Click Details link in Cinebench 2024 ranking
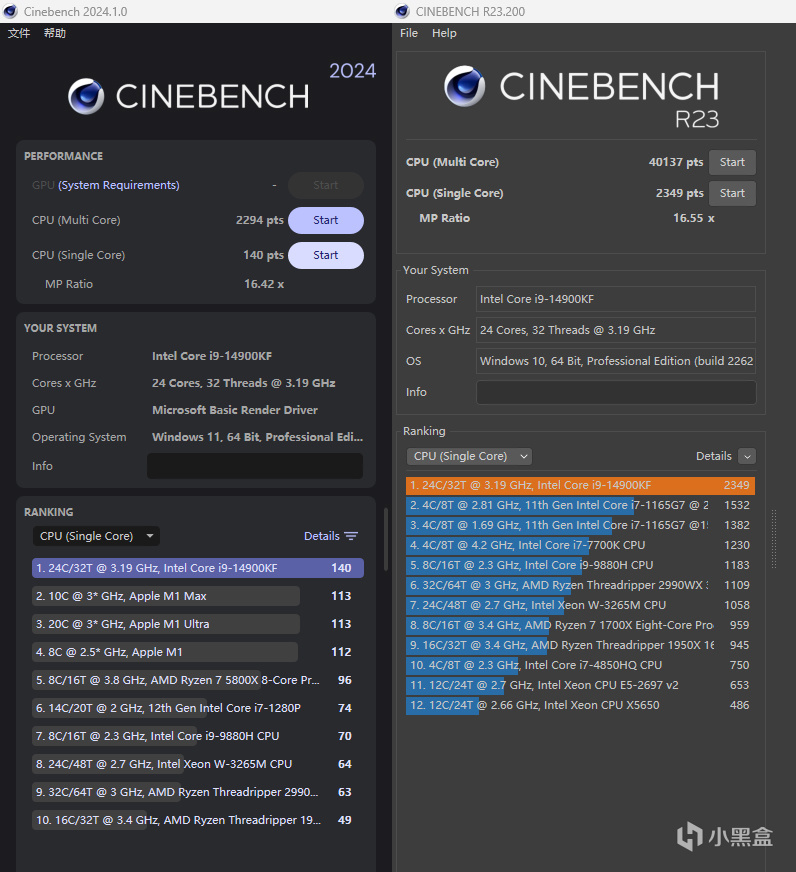The image size is (796, 872). (322, 536)
